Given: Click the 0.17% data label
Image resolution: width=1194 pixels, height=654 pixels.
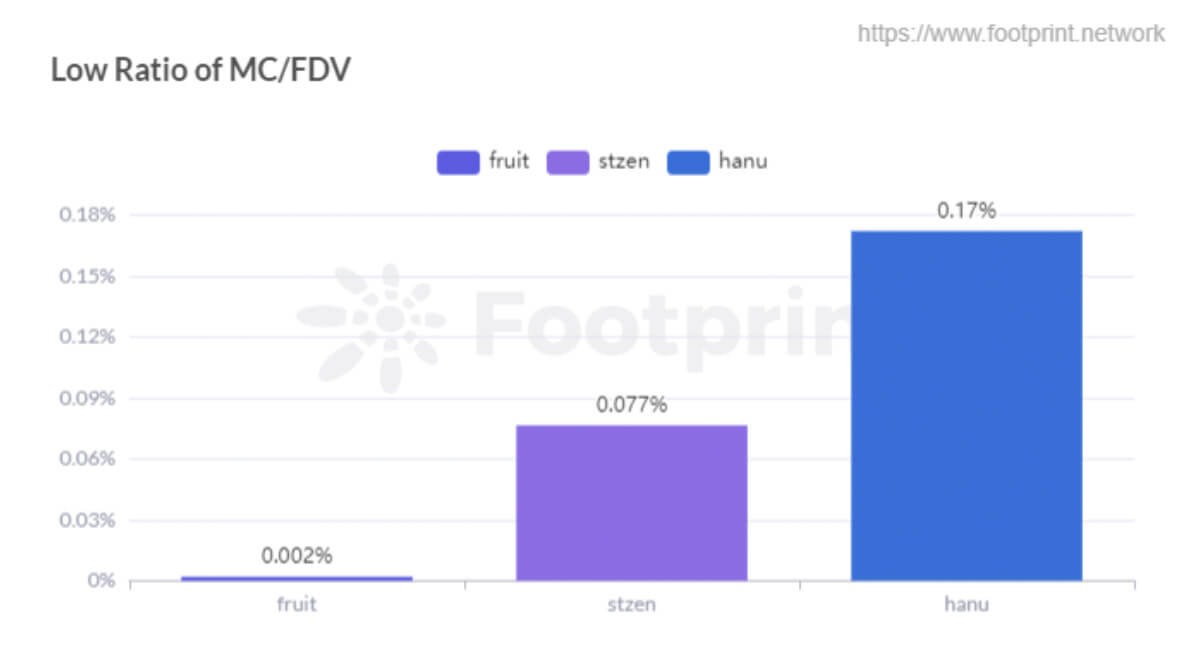Looking at the screenshot, I should point(966,211).
